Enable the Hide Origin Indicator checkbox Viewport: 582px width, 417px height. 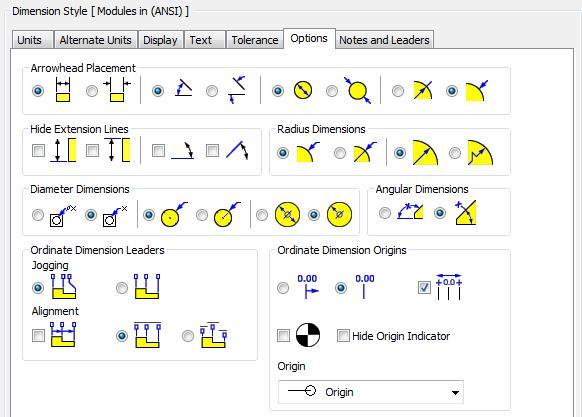click(343, 336)
